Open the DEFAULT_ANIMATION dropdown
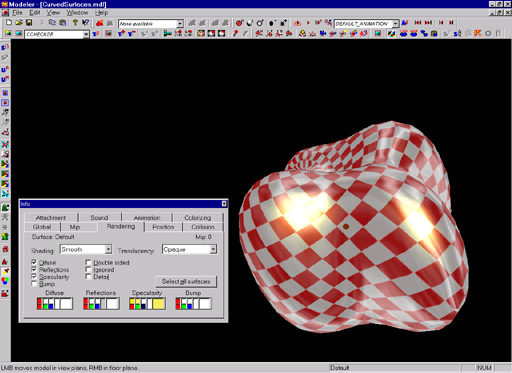This screenshot has height=373, width=512. tap(395, 23)
